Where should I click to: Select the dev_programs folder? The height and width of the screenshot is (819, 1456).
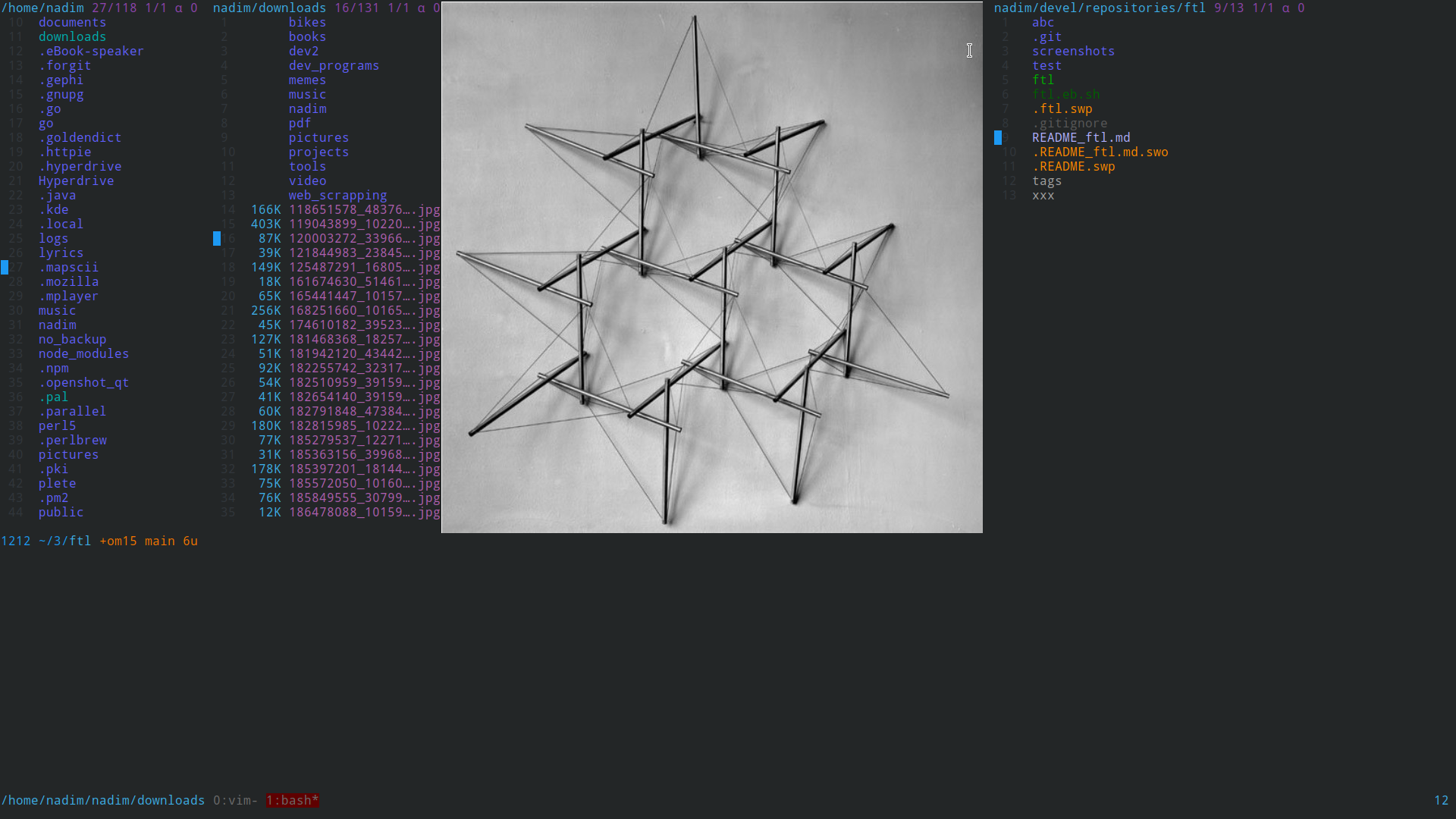334,65
